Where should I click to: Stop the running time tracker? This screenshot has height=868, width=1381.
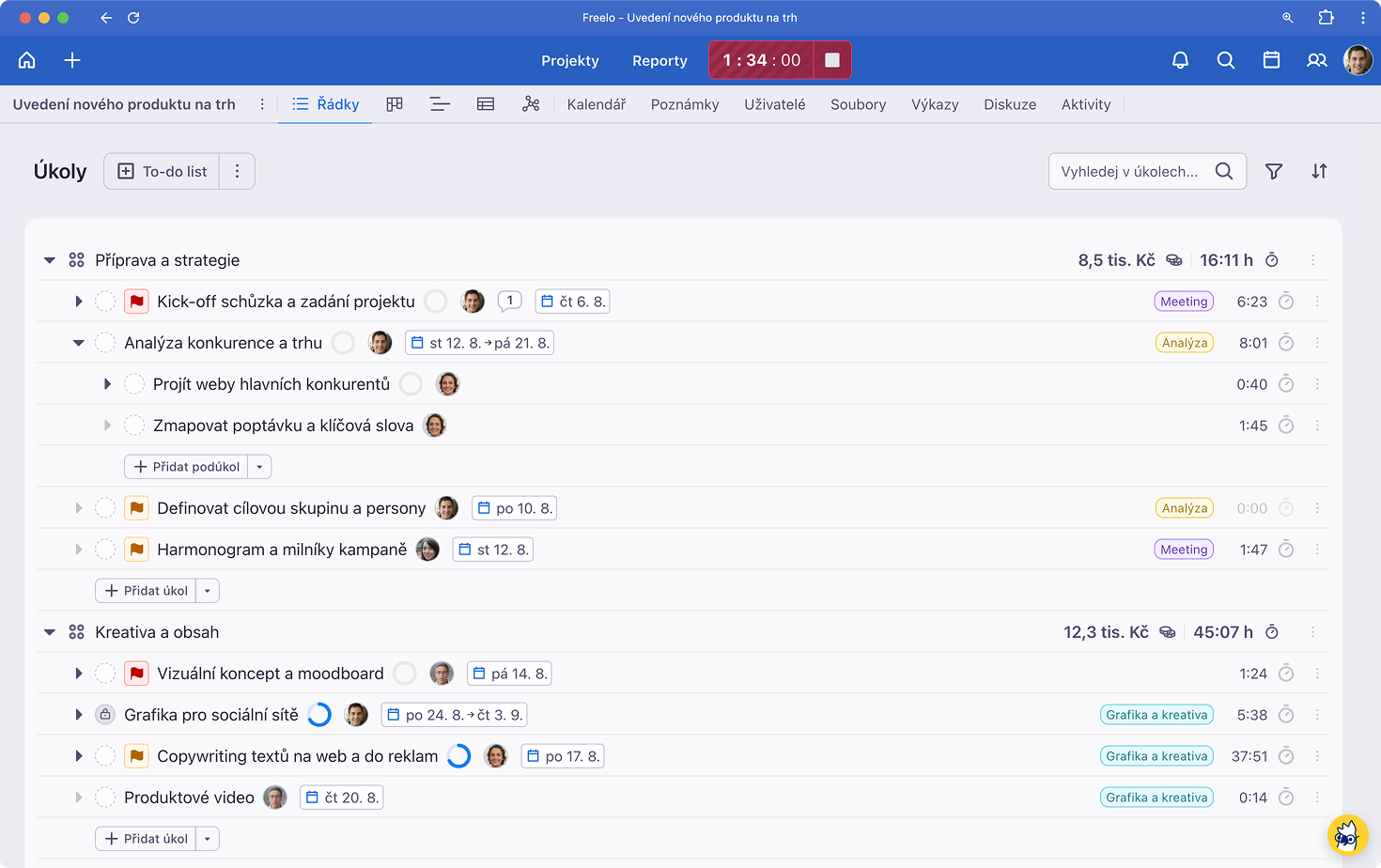click(831, 60)
